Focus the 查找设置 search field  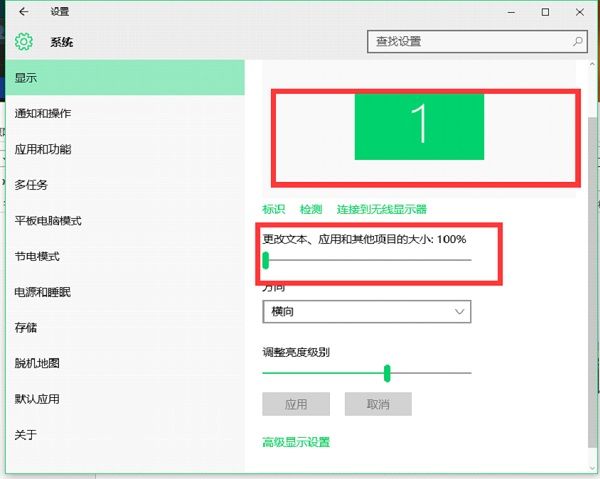[x=477, y=41]
